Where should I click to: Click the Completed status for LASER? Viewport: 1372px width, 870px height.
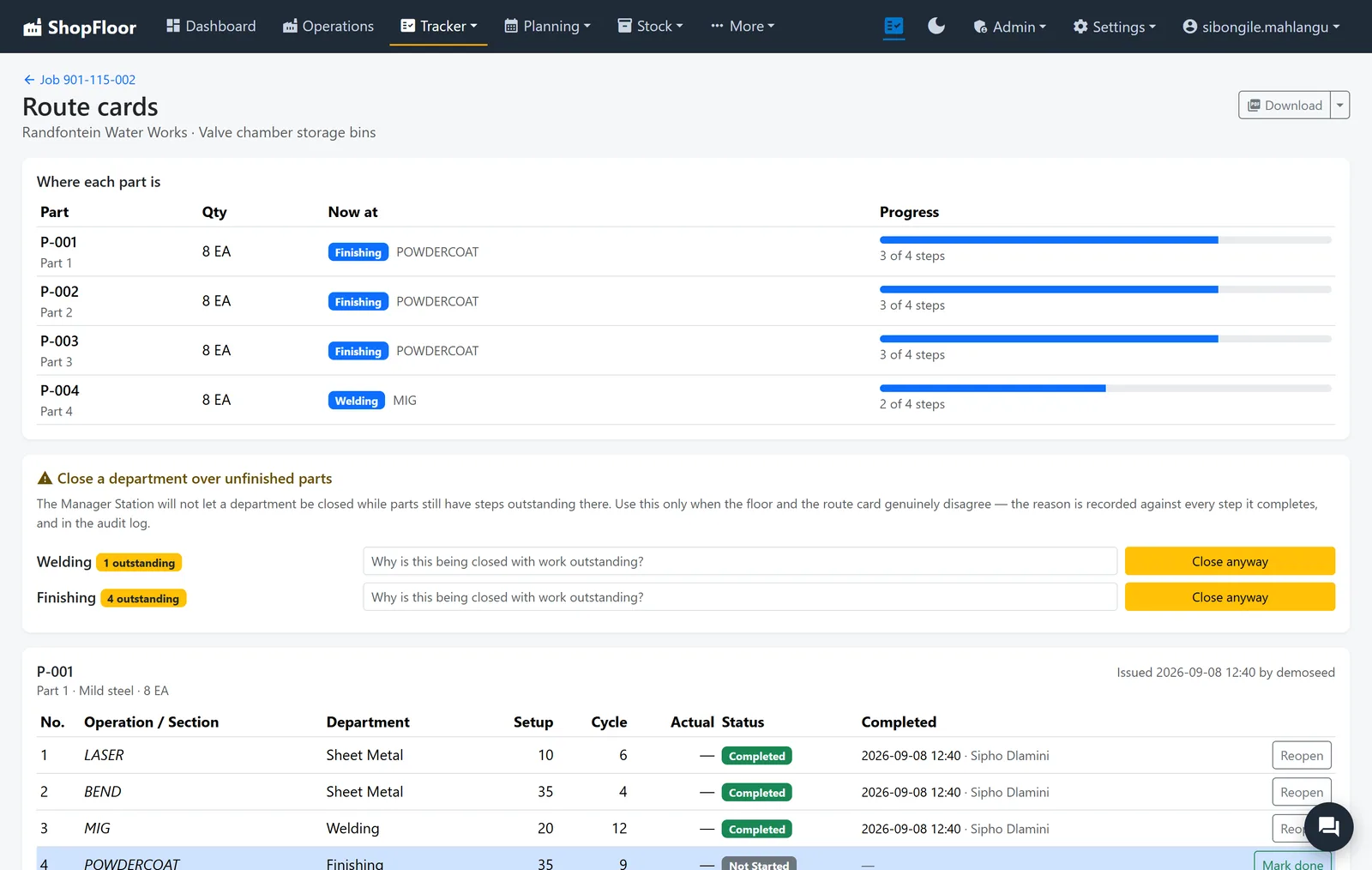pos(757,756)
